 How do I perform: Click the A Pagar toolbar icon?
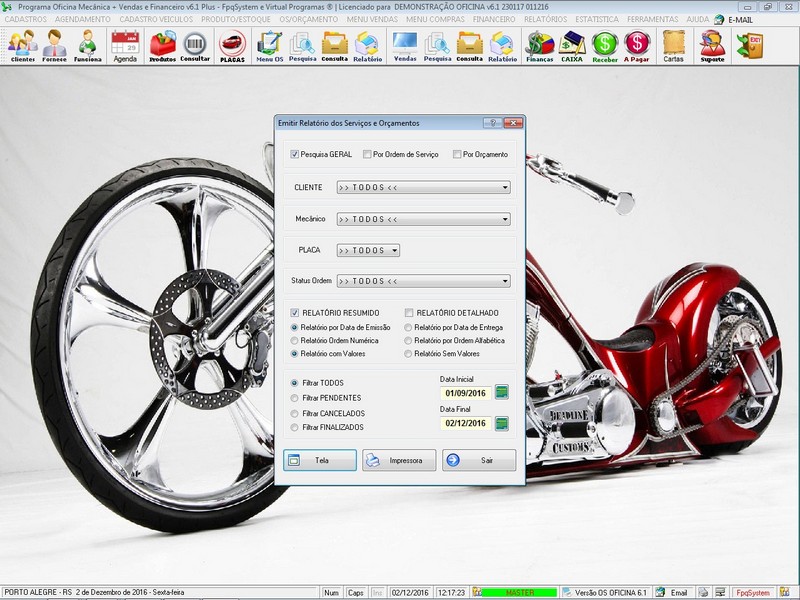636,46
